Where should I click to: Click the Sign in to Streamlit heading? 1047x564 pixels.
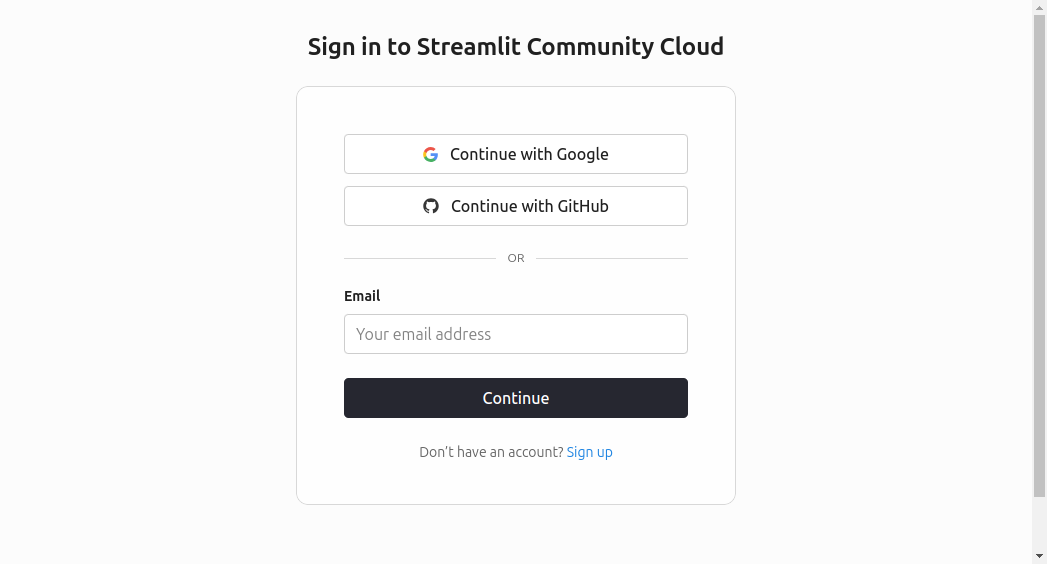(515, 46)
